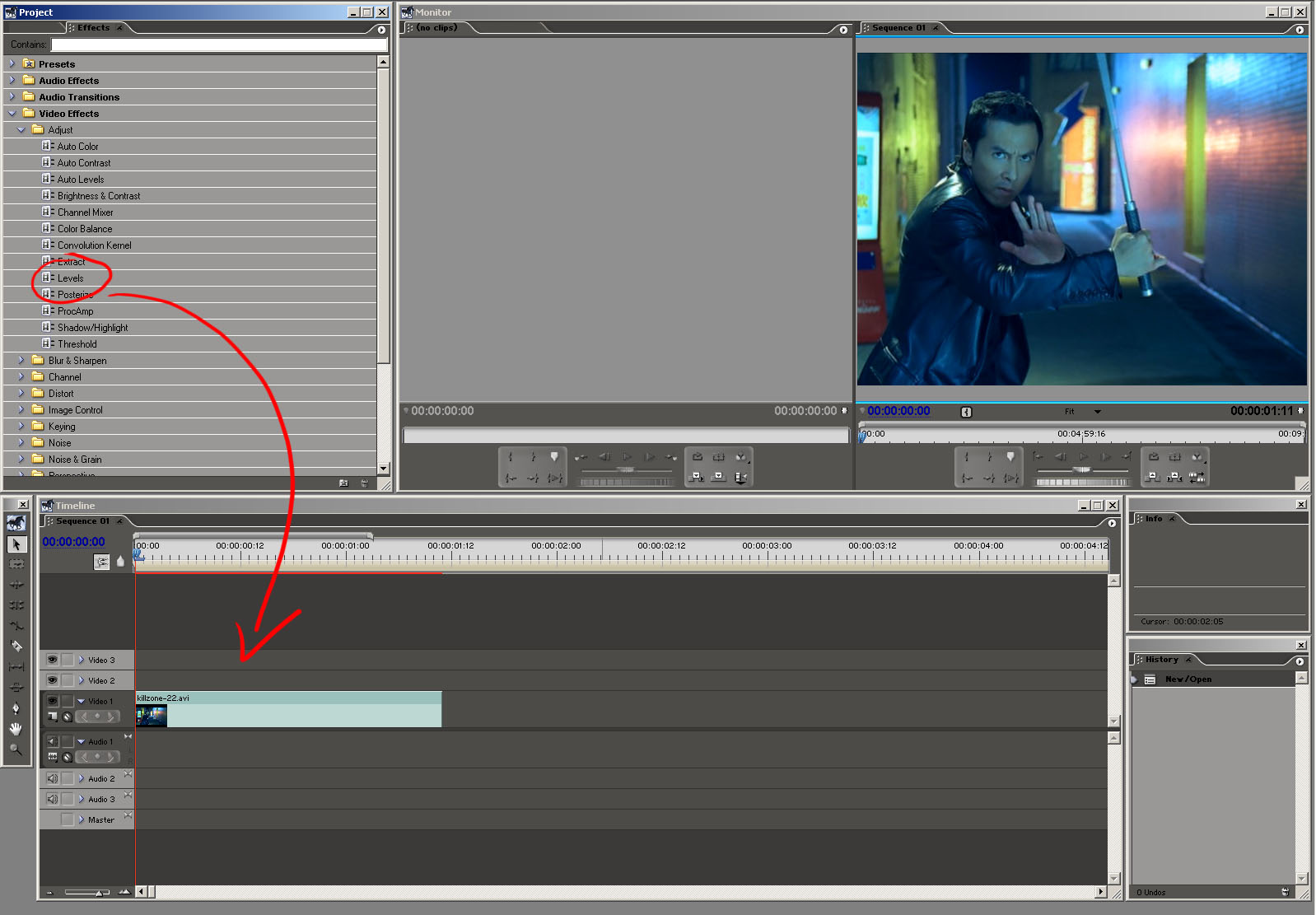The height and width of the screenshot is (915, 1316).
Task: Select the Ripple Edit tool
Action: click(16, 585)
